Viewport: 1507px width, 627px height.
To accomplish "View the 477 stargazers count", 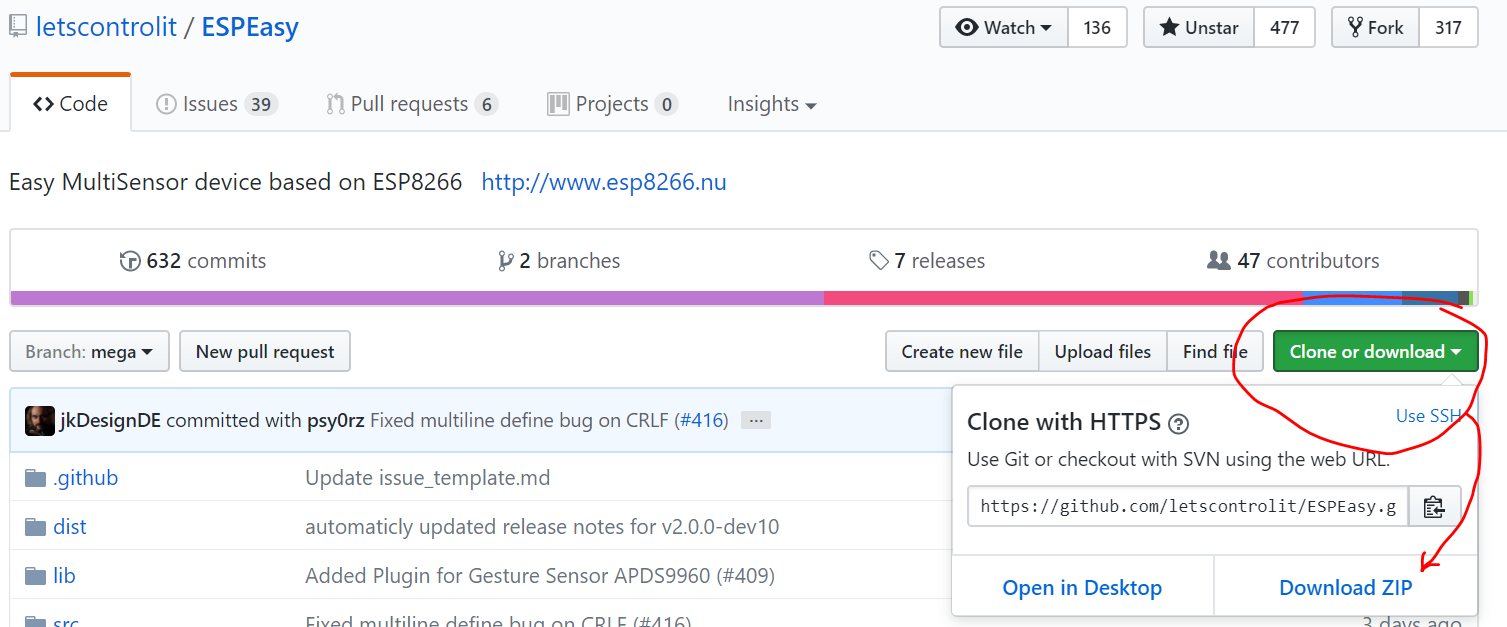I will pyautogui.click(x=1284, y=28).
